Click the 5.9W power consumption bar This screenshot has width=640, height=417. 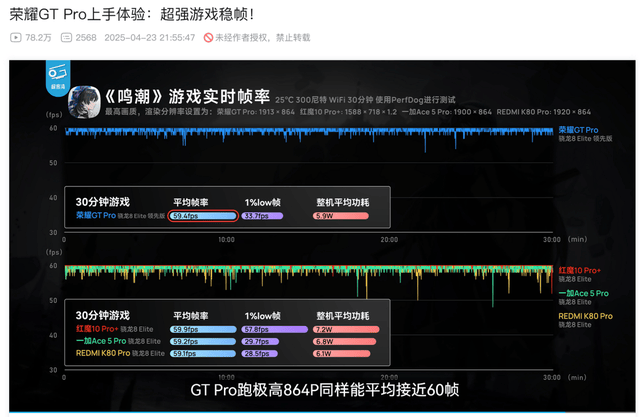coord(341,216)
